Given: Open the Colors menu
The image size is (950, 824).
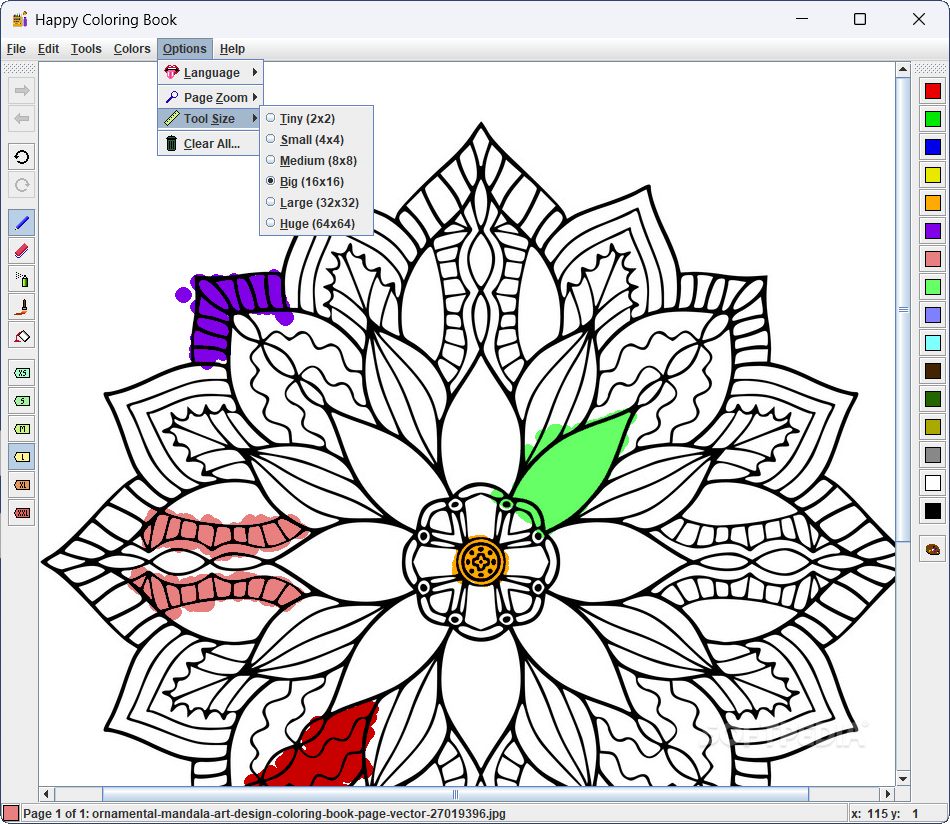Looking at the screenshot, I should 132,49.
